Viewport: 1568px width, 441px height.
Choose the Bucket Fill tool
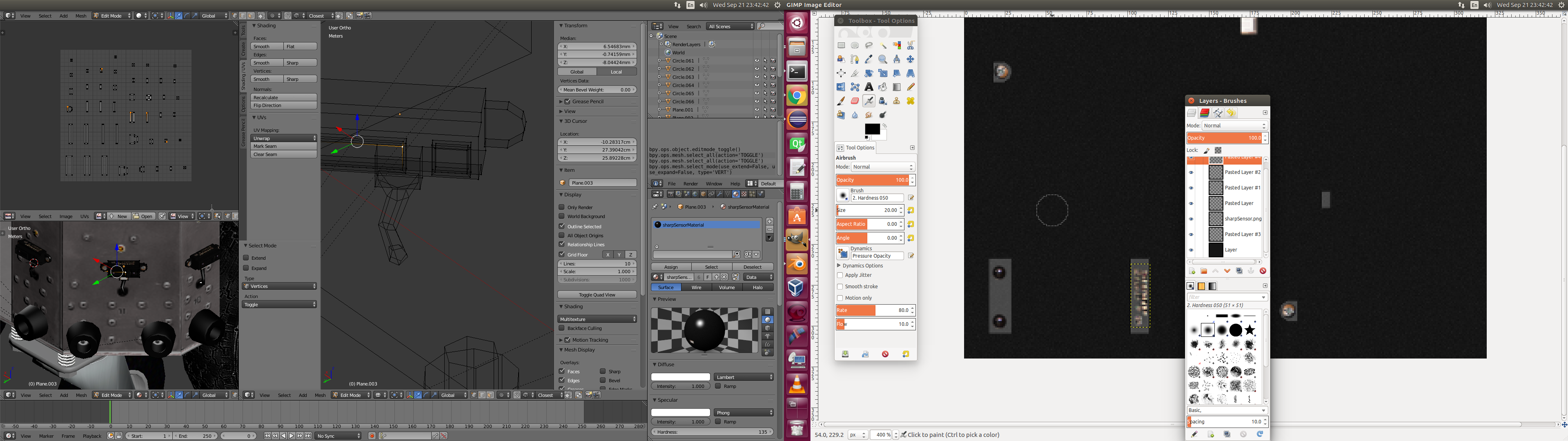882,87
